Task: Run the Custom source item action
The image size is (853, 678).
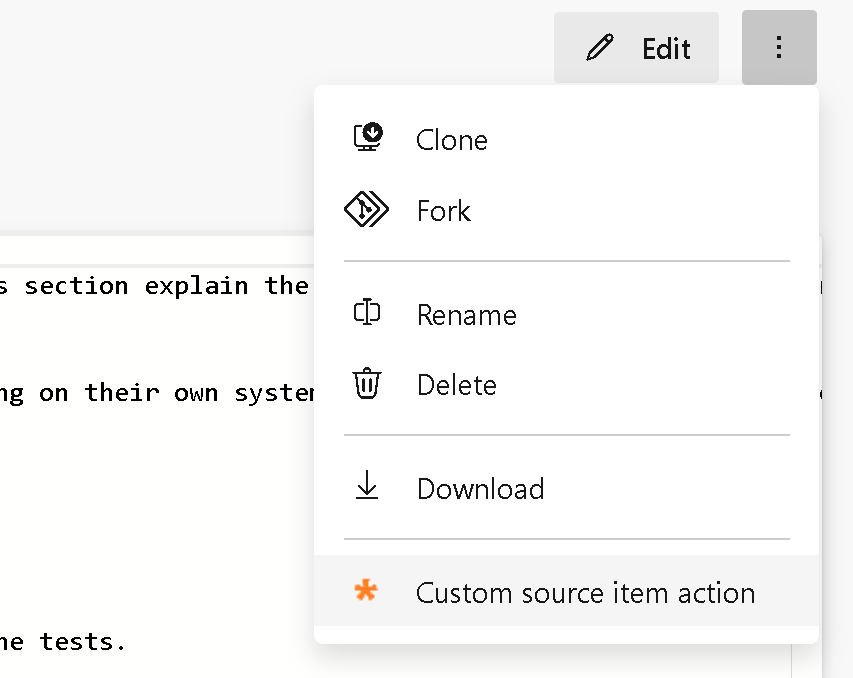Action: tap(585, 592)
